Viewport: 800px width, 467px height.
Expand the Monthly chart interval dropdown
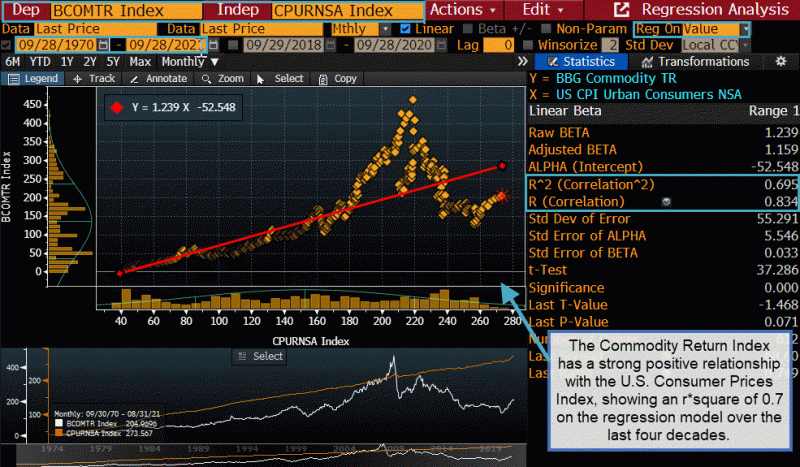click(x=190, y=62)
